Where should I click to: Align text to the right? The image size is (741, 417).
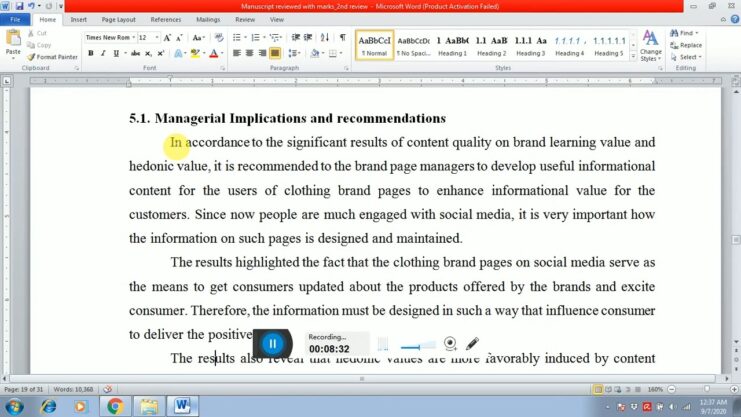(x=262, y=53)
